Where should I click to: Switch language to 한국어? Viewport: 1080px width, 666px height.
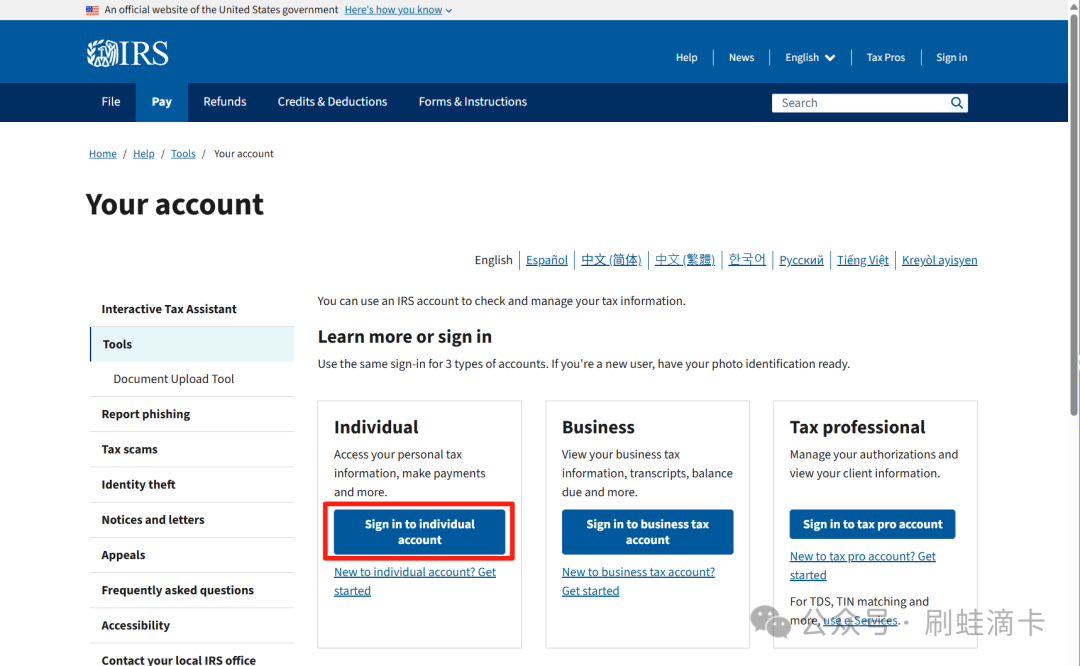click(747, 260)
